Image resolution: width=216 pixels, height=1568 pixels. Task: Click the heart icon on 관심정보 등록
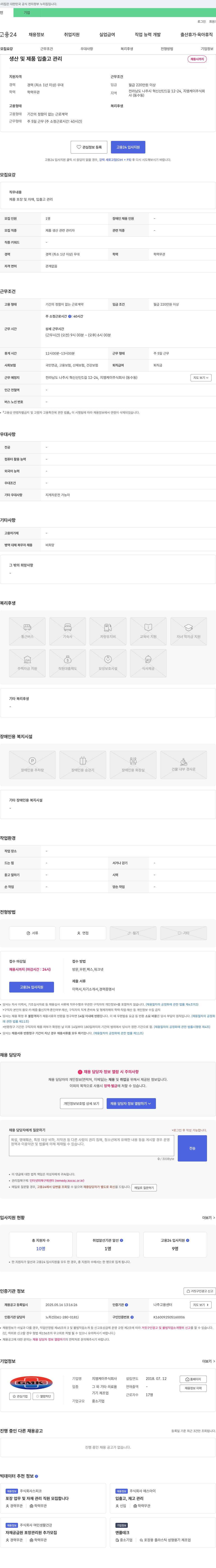pos(79,147)
